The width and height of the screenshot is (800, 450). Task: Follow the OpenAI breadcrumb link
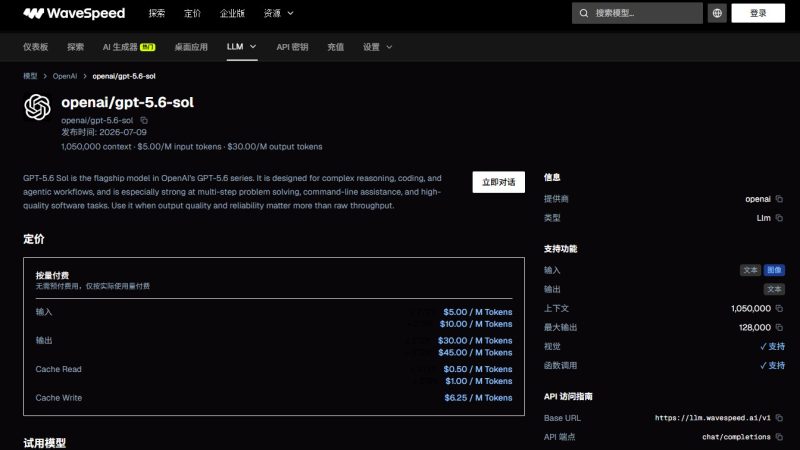[x=65, y=76]
